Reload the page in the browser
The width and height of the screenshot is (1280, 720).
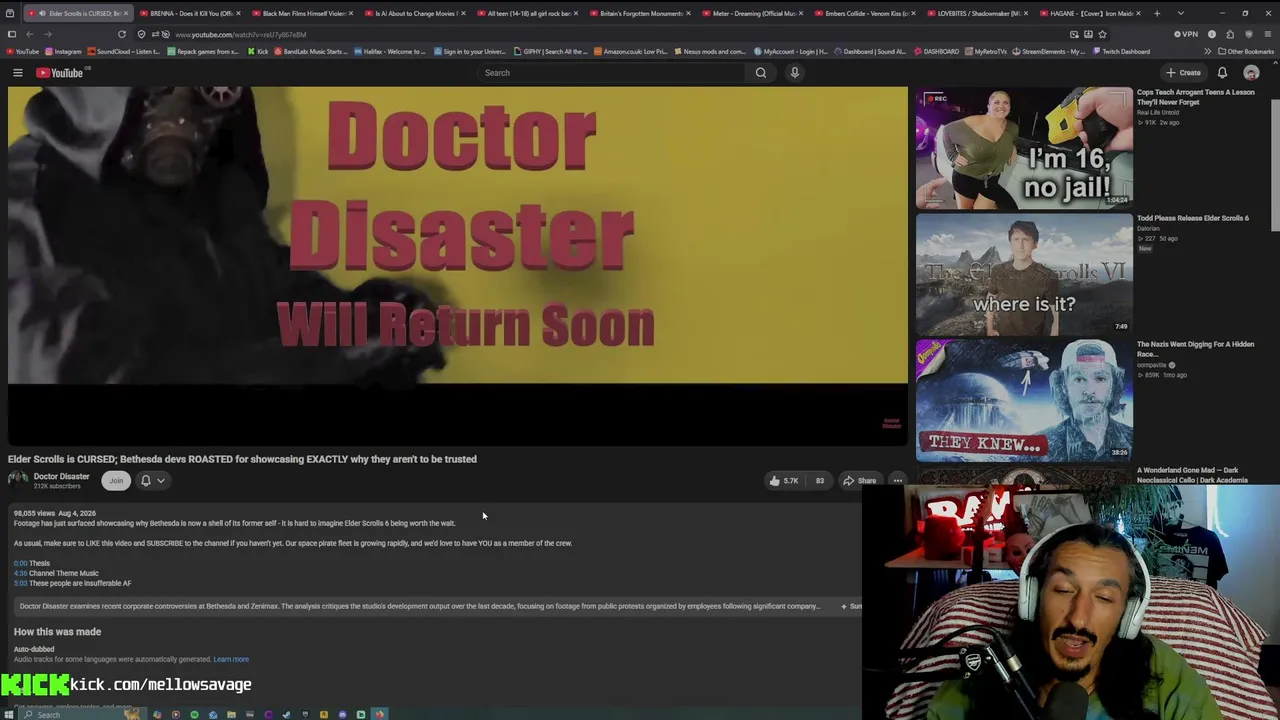coord(122,34)
